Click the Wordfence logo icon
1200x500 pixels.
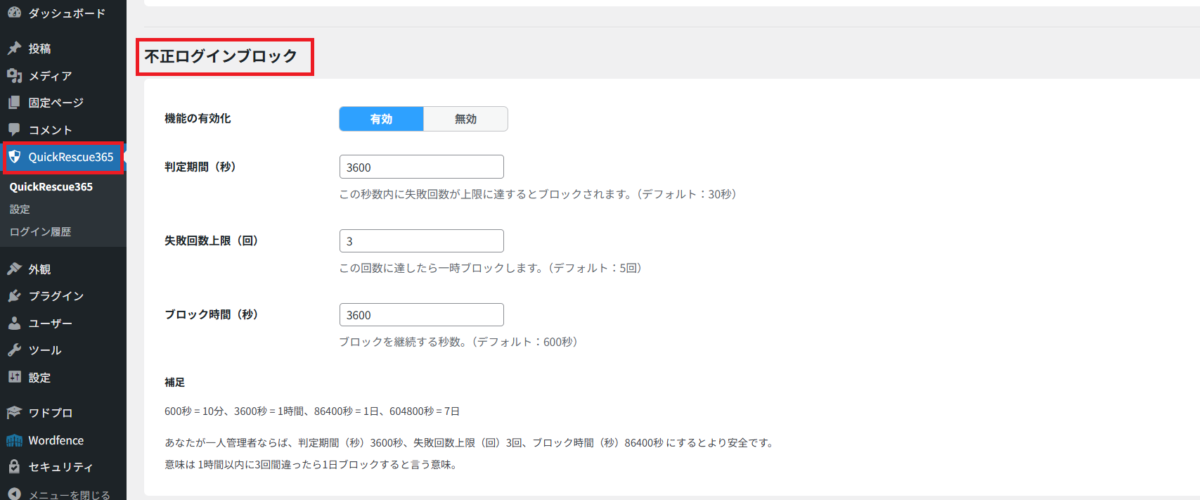(x=14, y=439)
